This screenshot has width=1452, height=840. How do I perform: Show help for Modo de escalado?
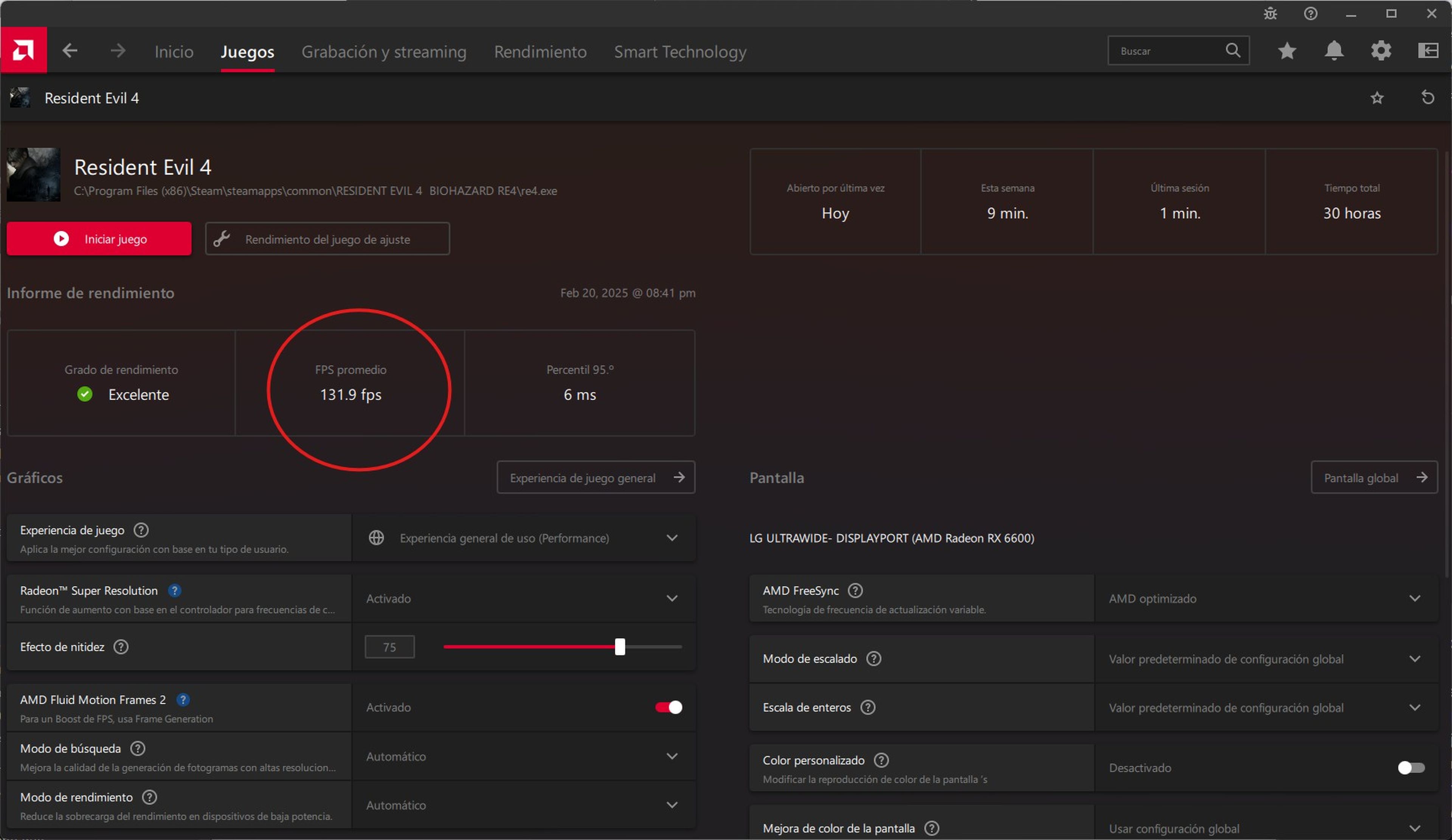click(874, 659)
